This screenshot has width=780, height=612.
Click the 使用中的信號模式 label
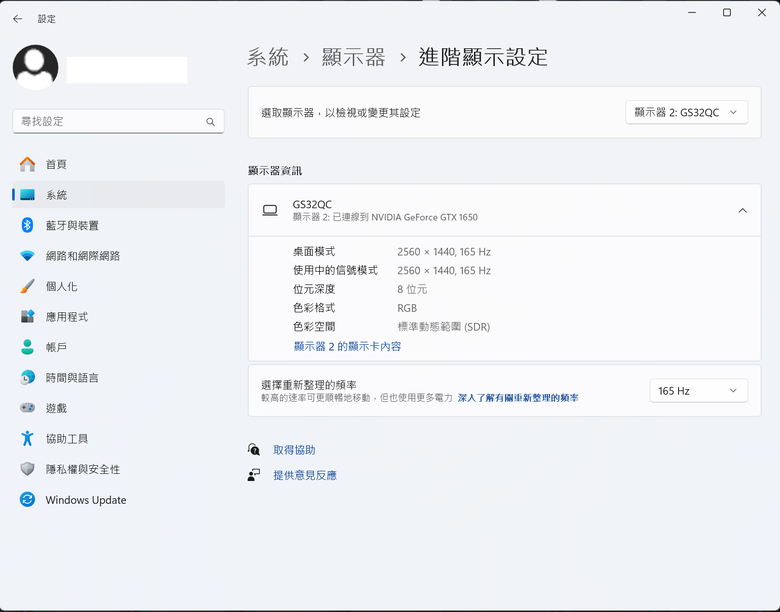click(x=335, y=270)
